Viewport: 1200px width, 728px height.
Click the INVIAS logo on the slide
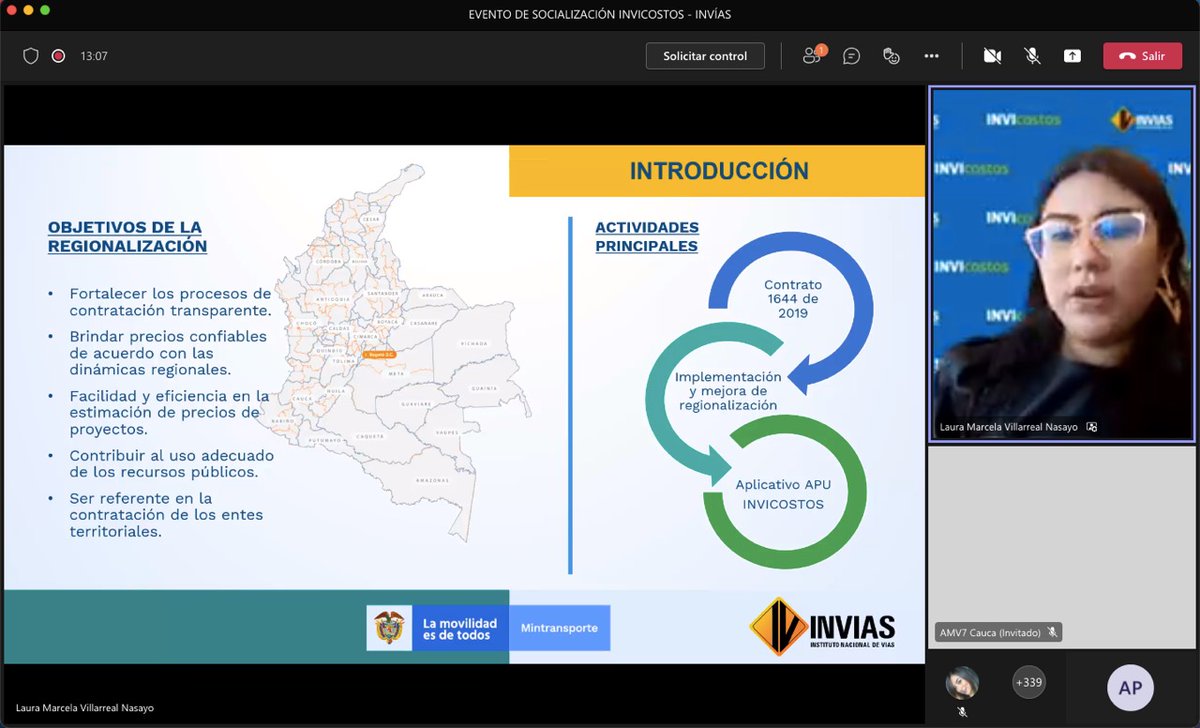[823, 627]
